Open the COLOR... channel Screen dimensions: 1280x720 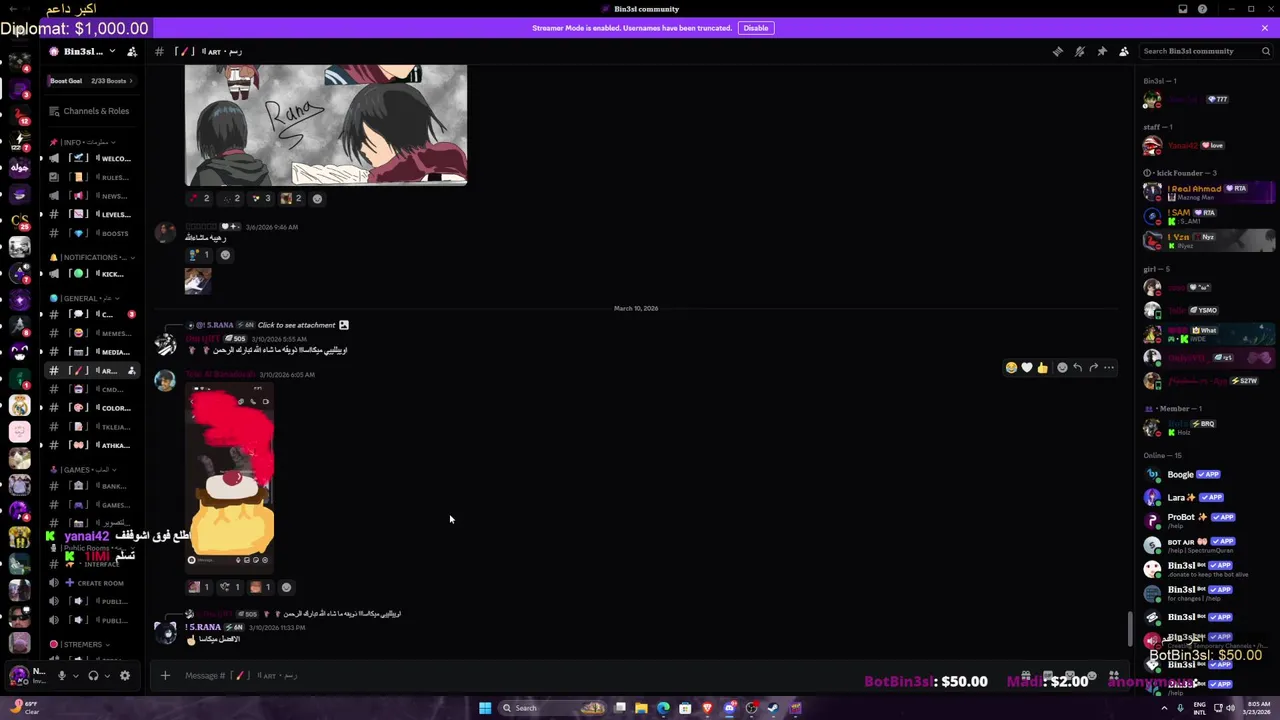click(x=92, y=408)
